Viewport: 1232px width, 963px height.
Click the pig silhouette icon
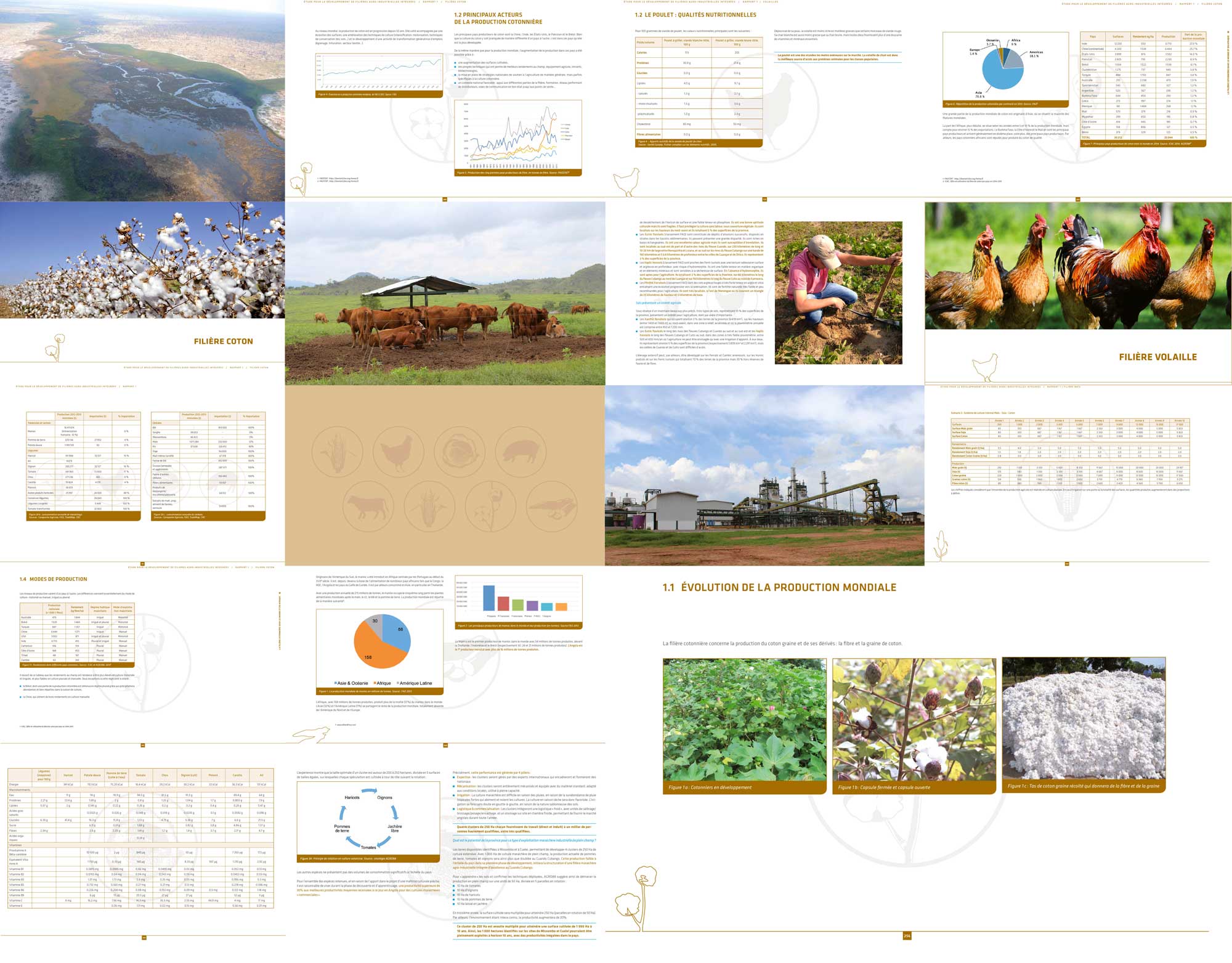tap(519, 452)
